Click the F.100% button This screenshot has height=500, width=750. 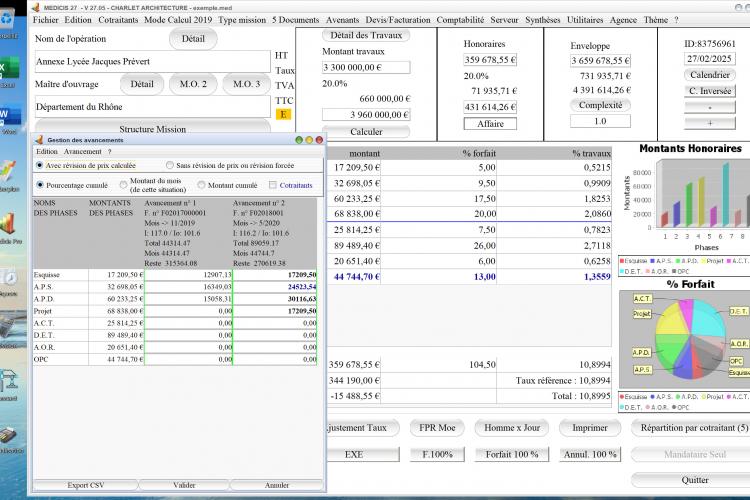point(437,455)
